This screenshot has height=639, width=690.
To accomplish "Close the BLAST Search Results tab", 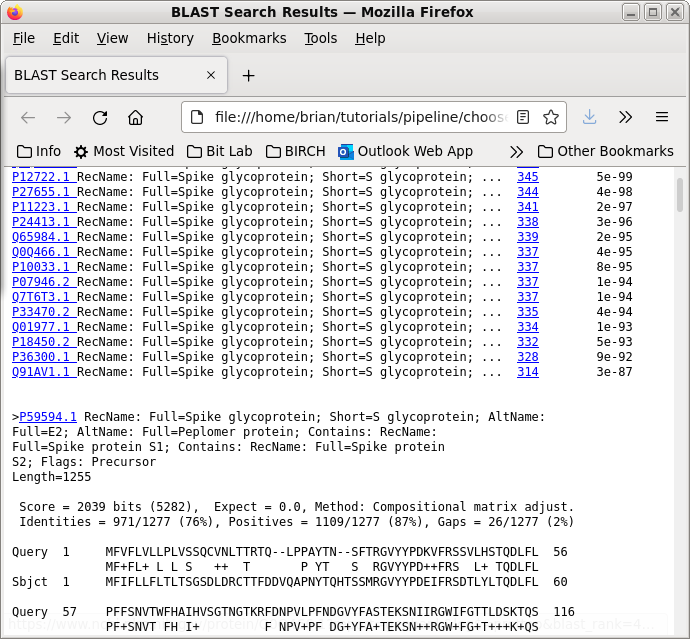I will coord(211,75).
